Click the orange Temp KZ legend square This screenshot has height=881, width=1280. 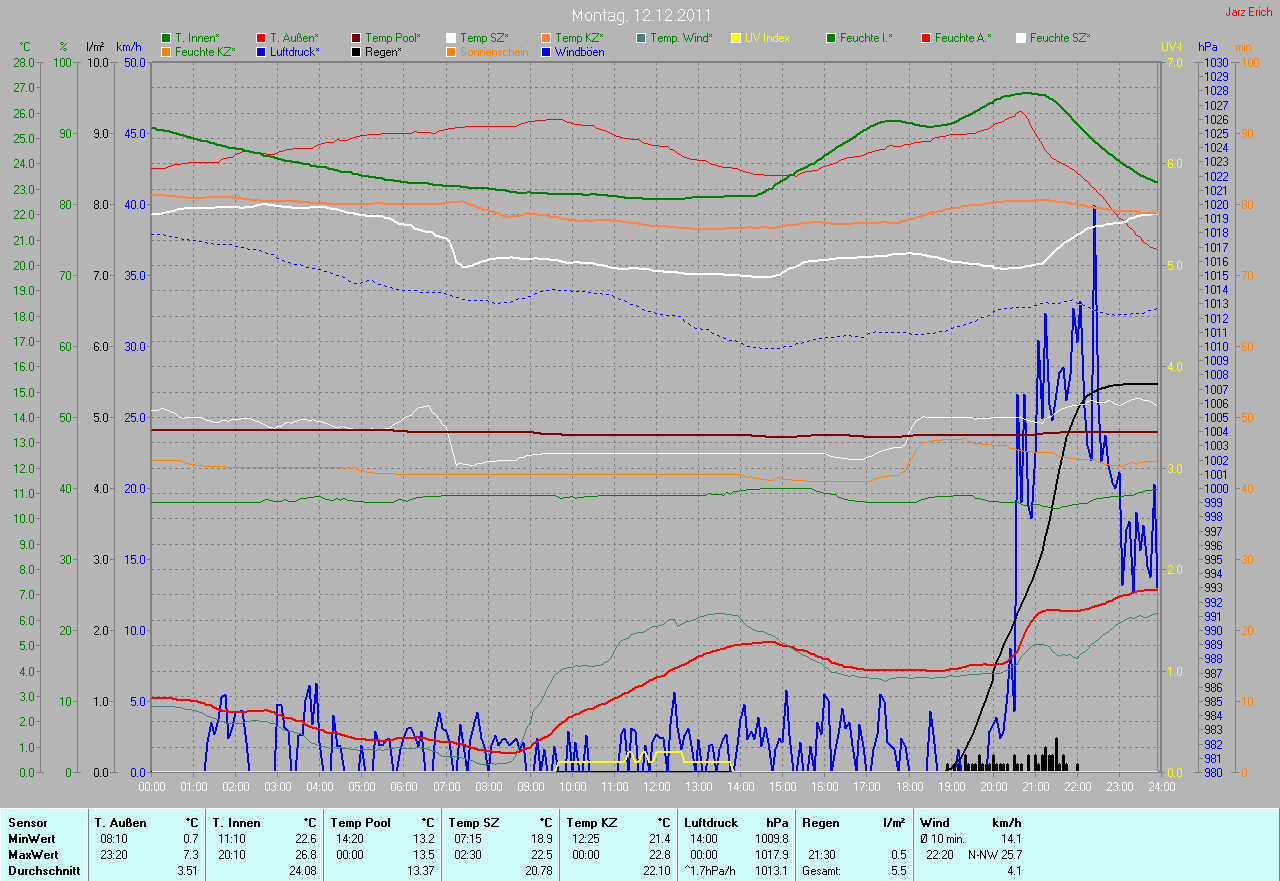(546, 38)
